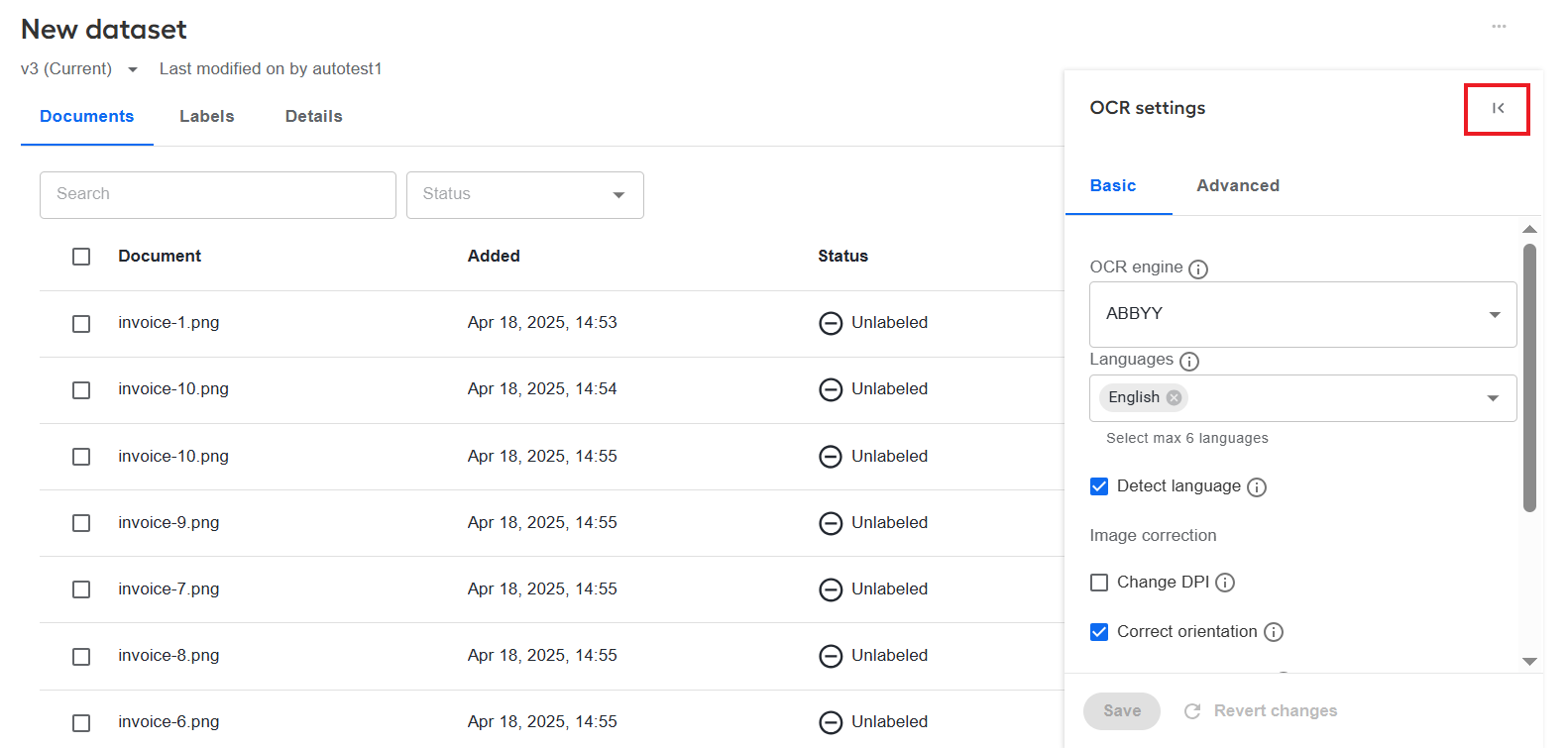Click the OCR panel scrollbar up arrow
Image resolution: width=1568 pixels, height=748 pixels.
click(1529, 229)
